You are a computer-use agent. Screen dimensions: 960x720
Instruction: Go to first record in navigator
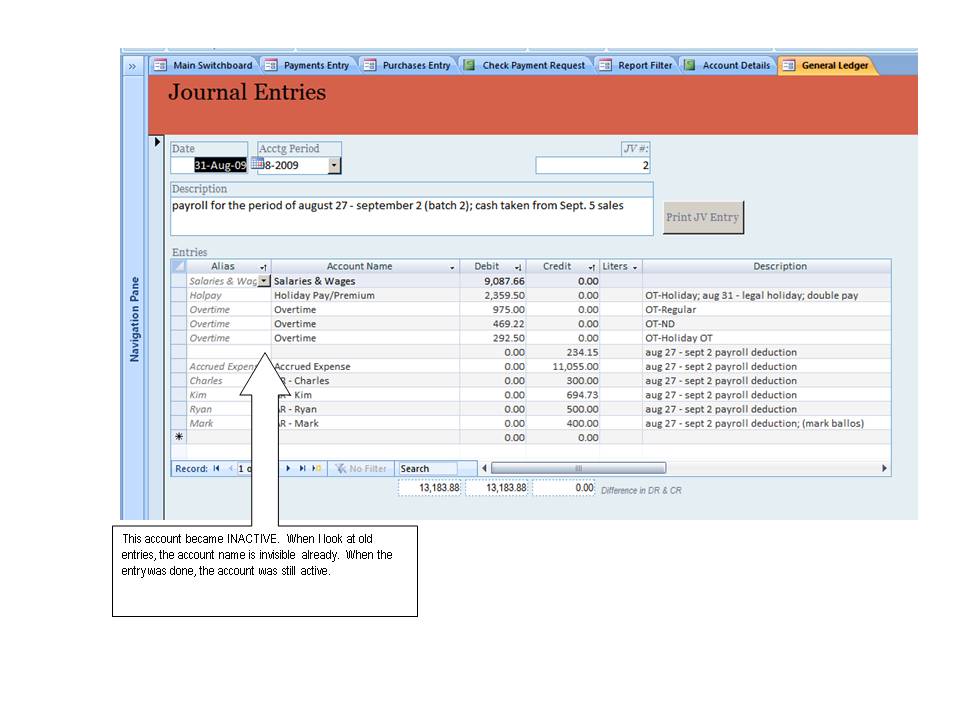(x=216, y=468)
